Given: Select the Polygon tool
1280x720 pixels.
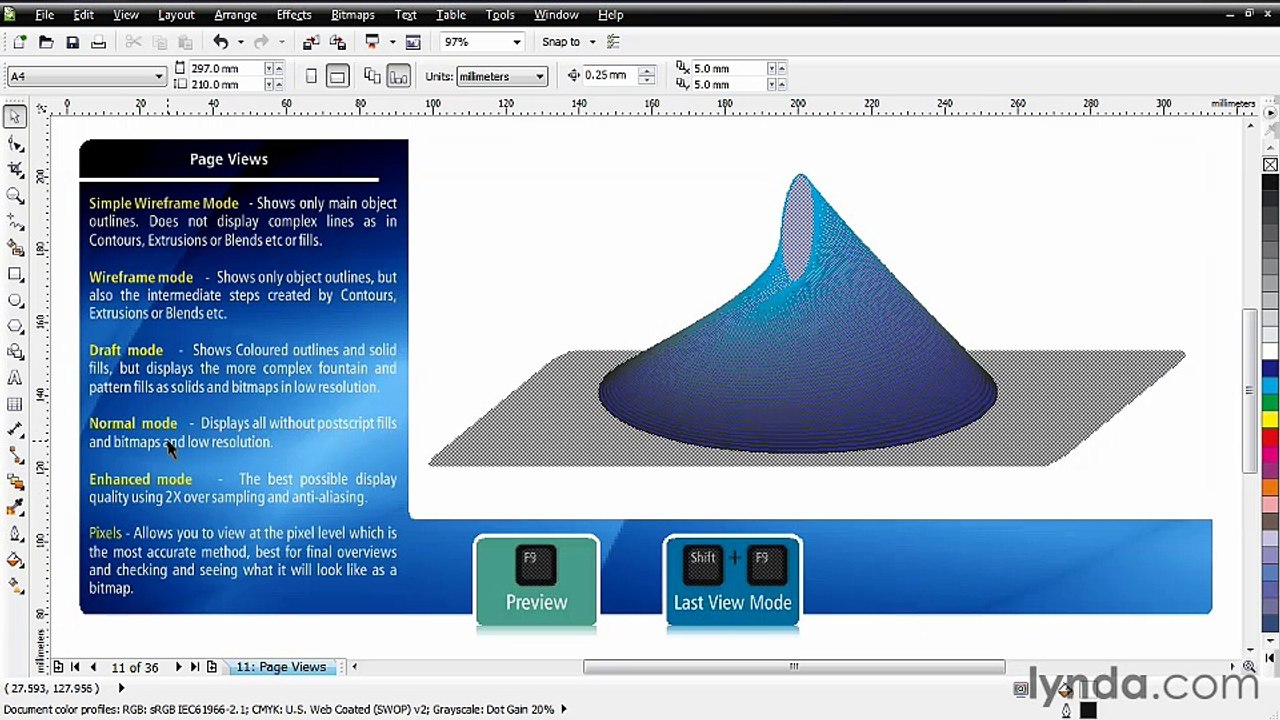Looking at the screenshot, I should [x=15, y=325].
